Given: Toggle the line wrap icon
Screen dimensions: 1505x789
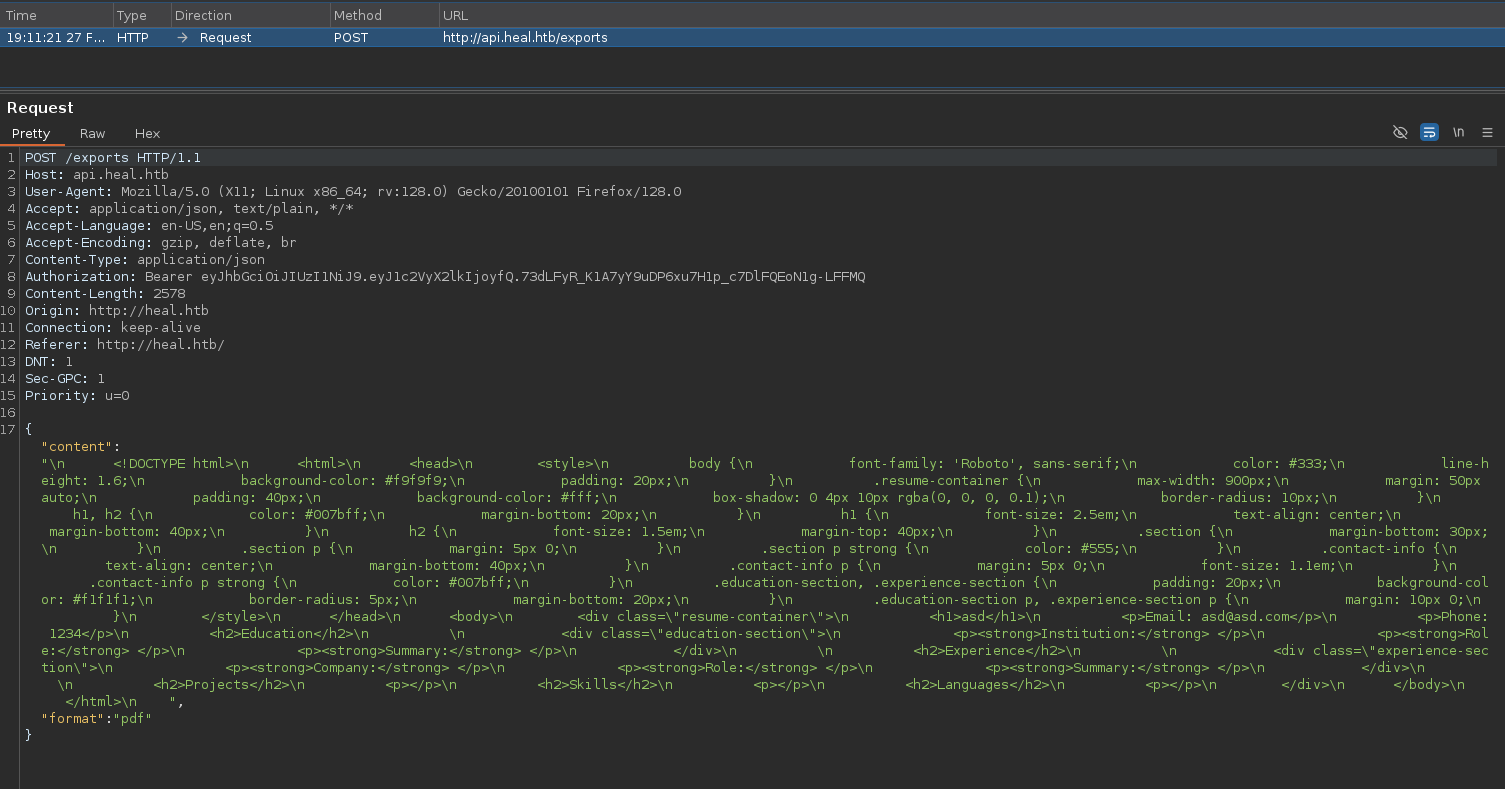Looking at the screenshot, I should (x=1429, y=133).
